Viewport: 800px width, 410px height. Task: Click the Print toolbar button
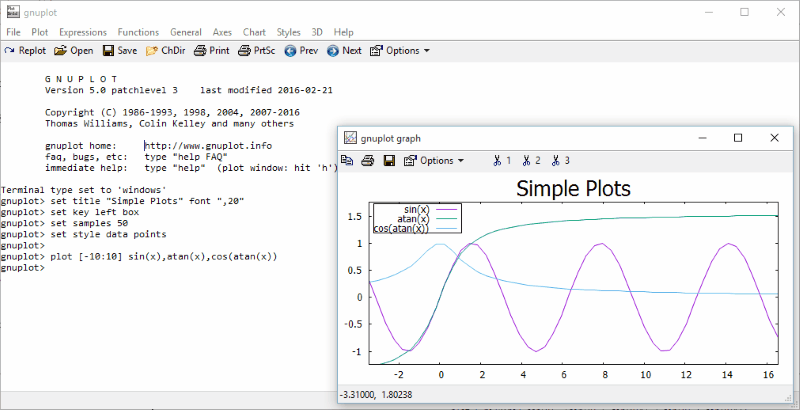211,50
